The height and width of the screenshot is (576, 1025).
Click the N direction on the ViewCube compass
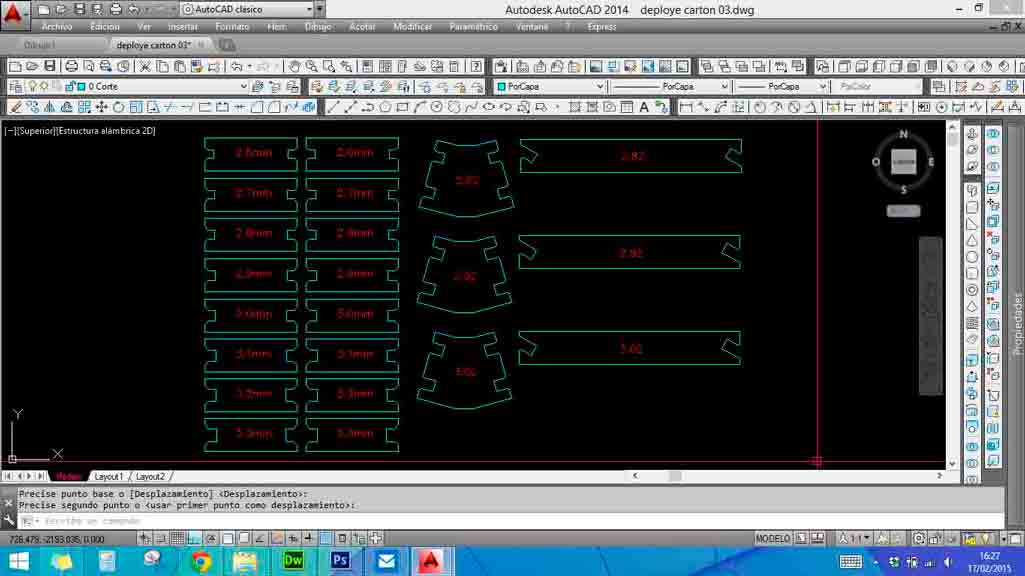pyautogui.click(x=903, y=134)
